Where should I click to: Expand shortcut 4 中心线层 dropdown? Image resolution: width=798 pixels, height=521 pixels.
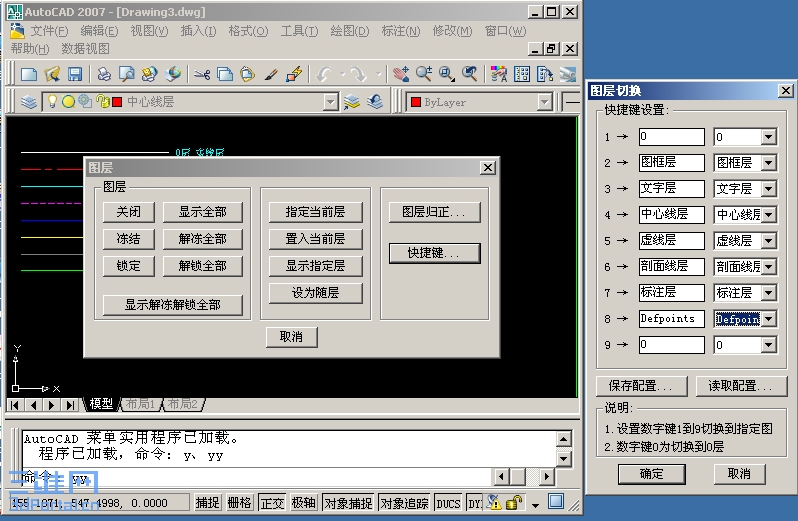point(768,215)
